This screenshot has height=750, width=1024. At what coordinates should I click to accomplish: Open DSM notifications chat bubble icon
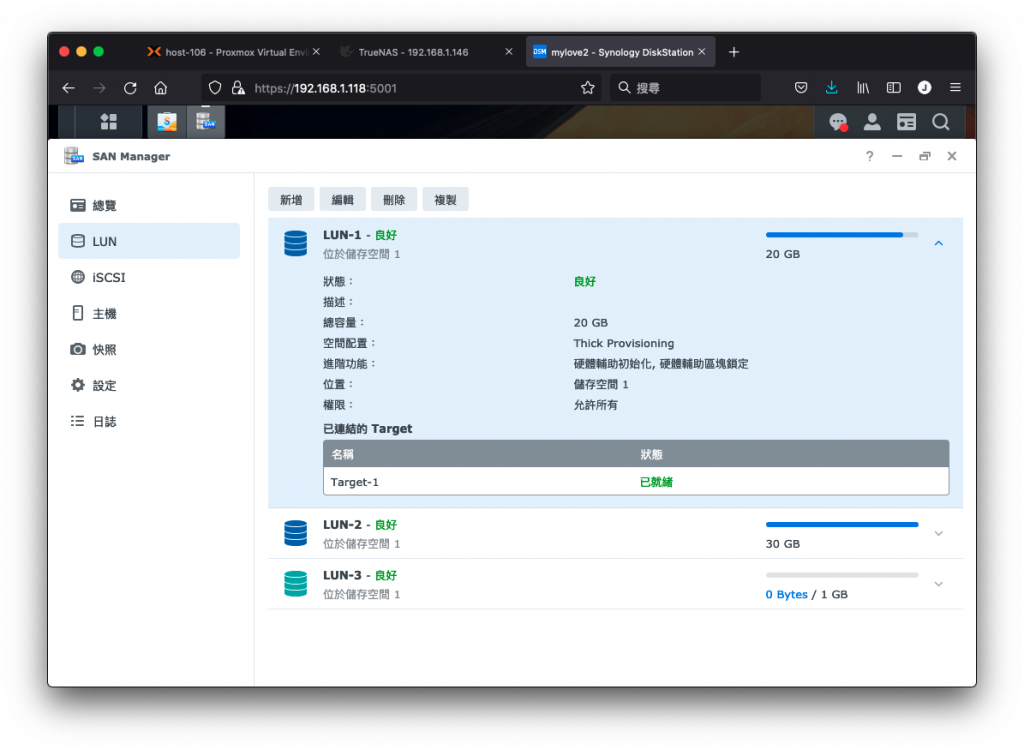coord(838,122)
